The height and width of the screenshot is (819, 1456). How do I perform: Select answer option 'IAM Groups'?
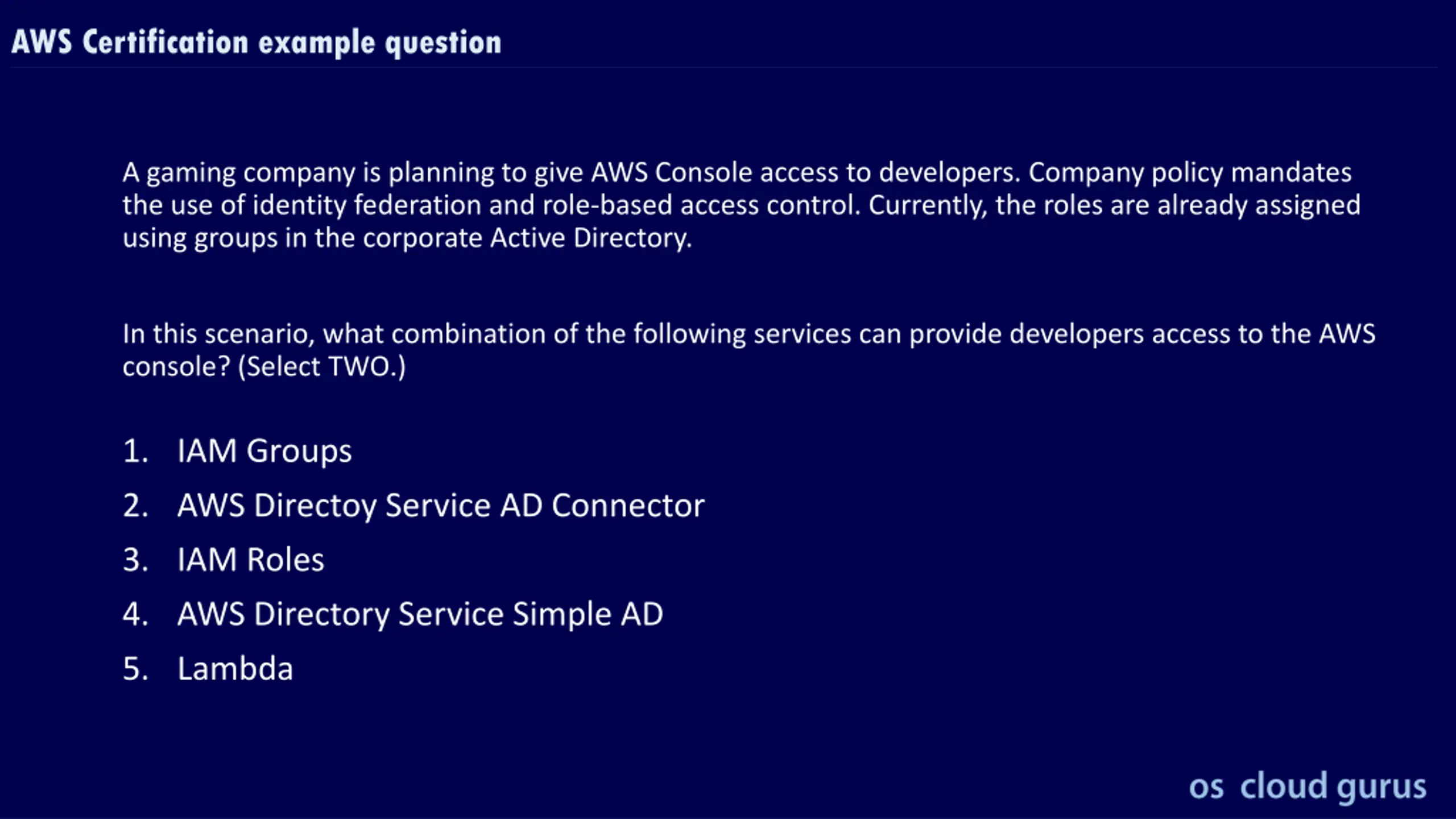(x=264, y=451)
